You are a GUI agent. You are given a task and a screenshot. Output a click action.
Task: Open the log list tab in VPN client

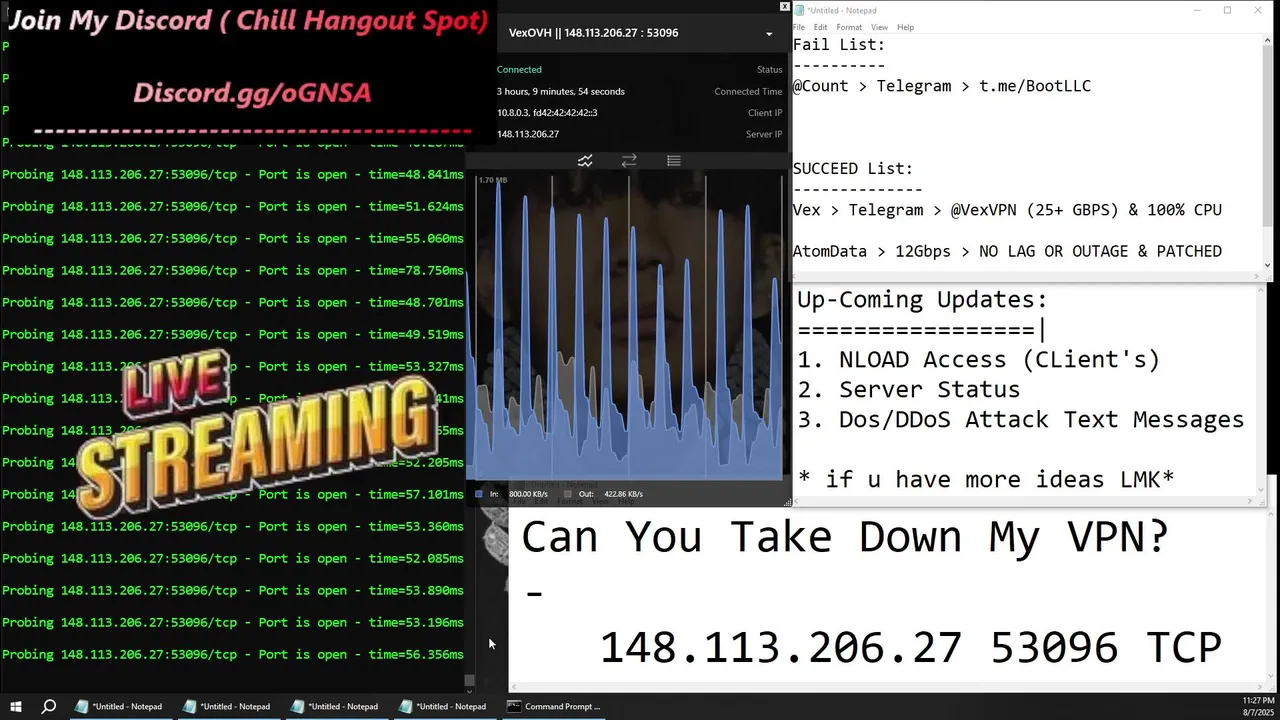click(674, 161)
